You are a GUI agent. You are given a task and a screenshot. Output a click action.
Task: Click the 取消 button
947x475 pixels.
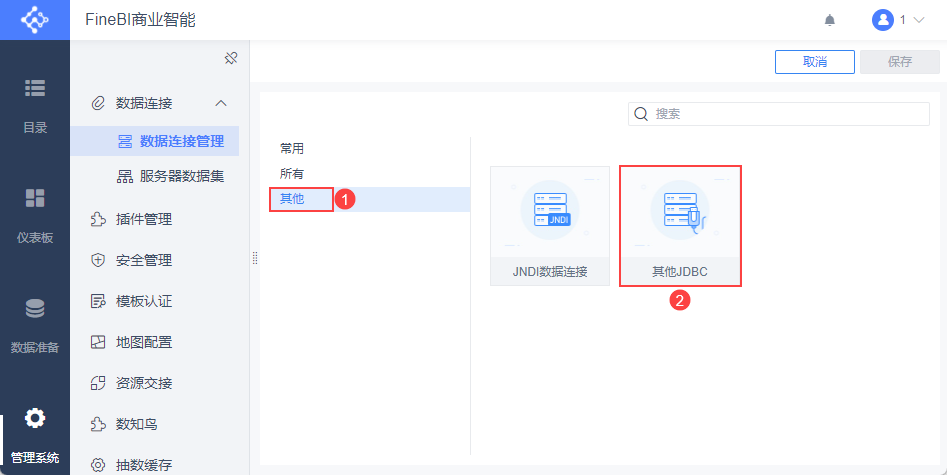coord(815,62)
